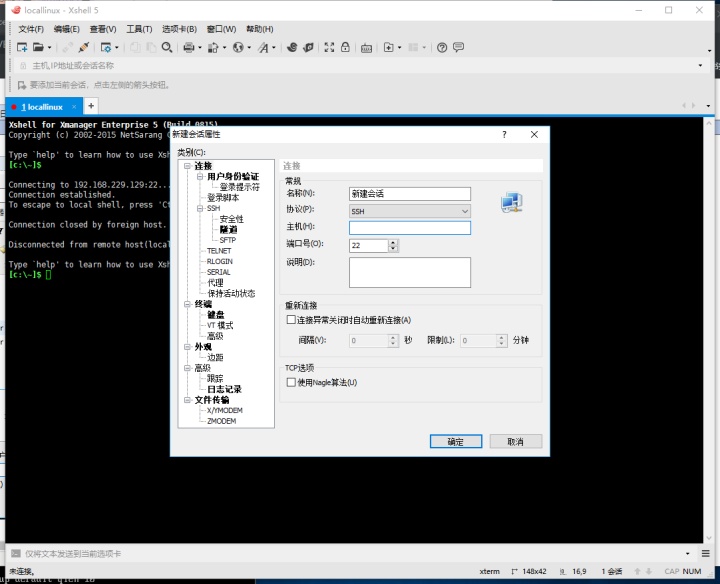Collapse the 文件传输 tree node
This screenshot has height=584, width=720.
coord(187,400)
